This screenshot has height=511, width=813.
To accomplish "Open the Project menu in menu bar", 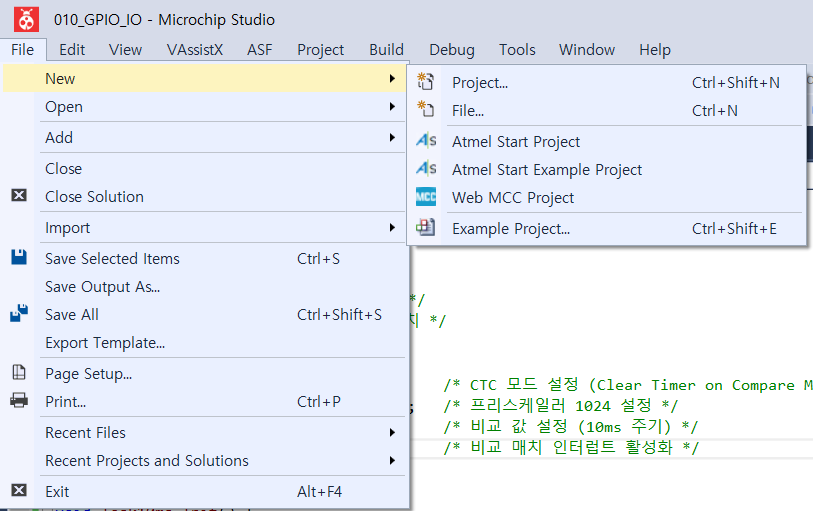I will point(320,50).
